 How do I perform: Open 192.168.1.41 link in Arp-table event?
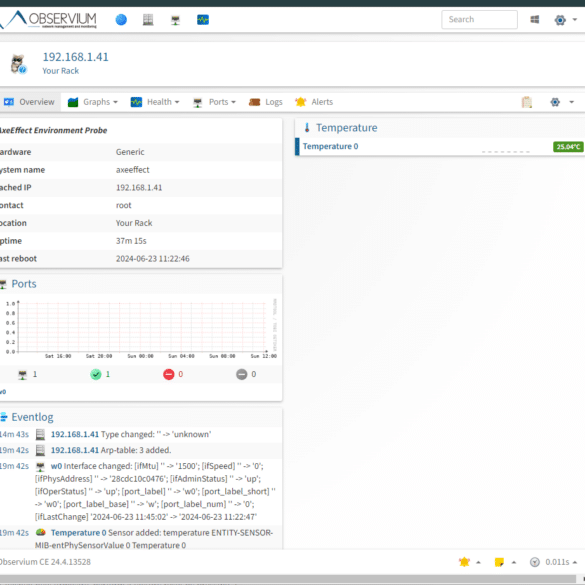(75, 450)
